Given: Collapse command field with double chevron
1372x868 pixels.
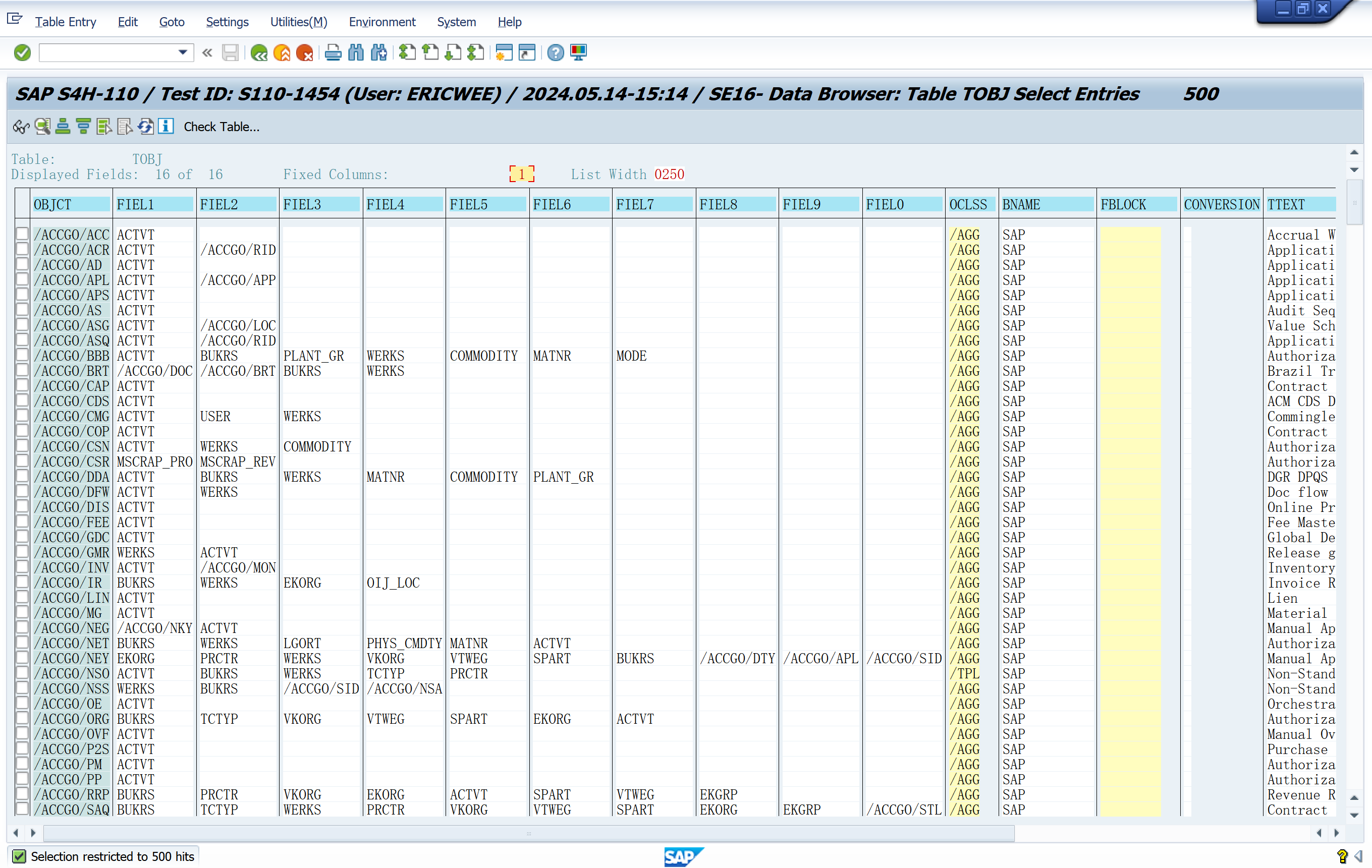Looking at the screenshot, I should (x=207, y=53).
